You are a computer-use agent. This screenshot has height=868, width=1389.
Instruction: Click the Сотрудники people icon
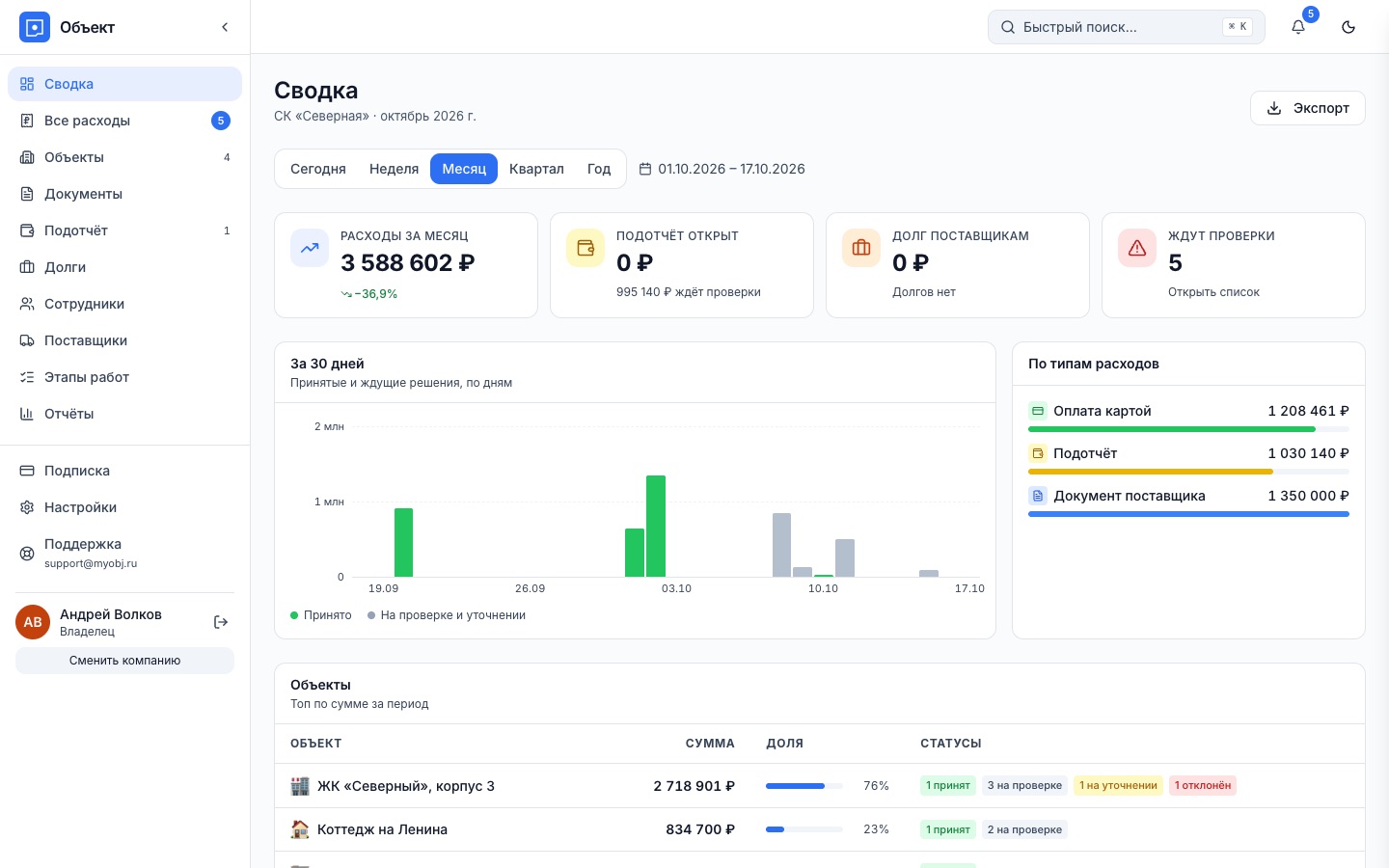[27, 304]
